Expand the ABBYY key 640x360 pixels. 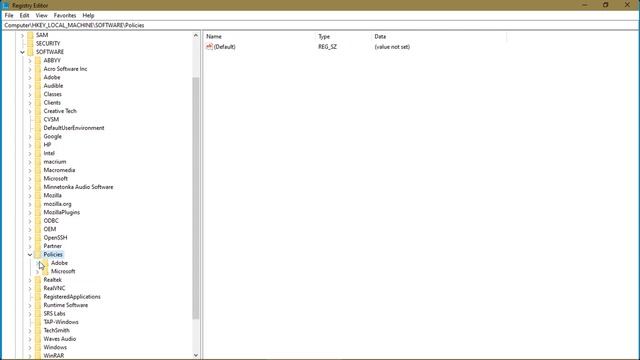point(30,60)
